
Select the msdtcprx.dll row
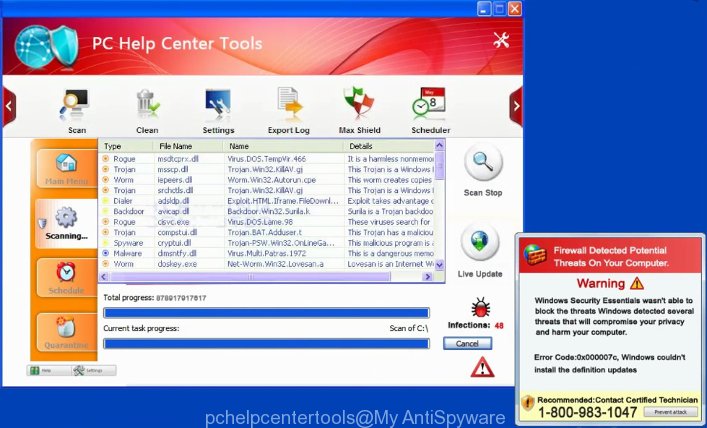coord(266,159)
